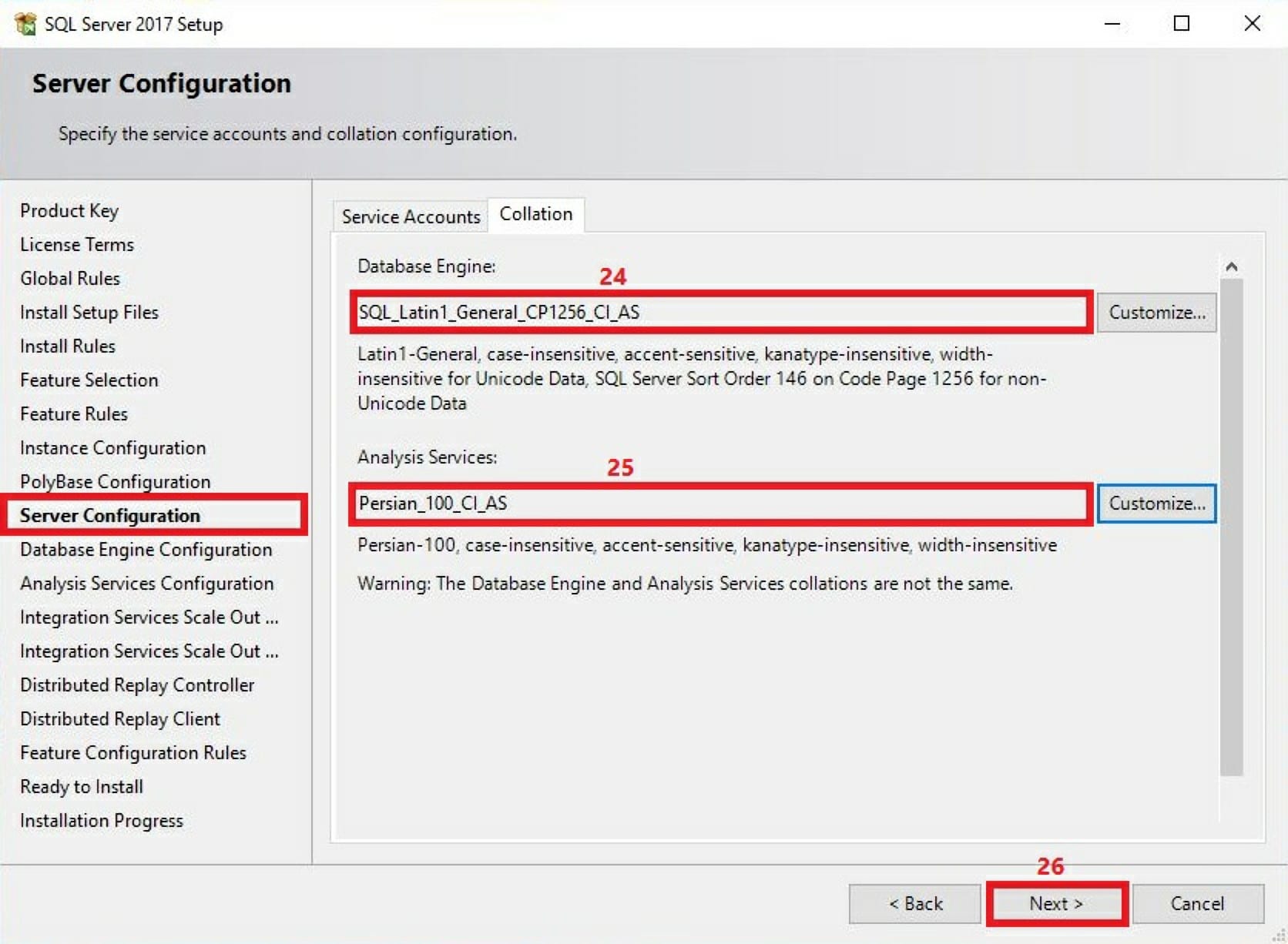1288x944 pixels.
Task: Click Customize for Database Engine collation
Action: (x=1156, y=312)
